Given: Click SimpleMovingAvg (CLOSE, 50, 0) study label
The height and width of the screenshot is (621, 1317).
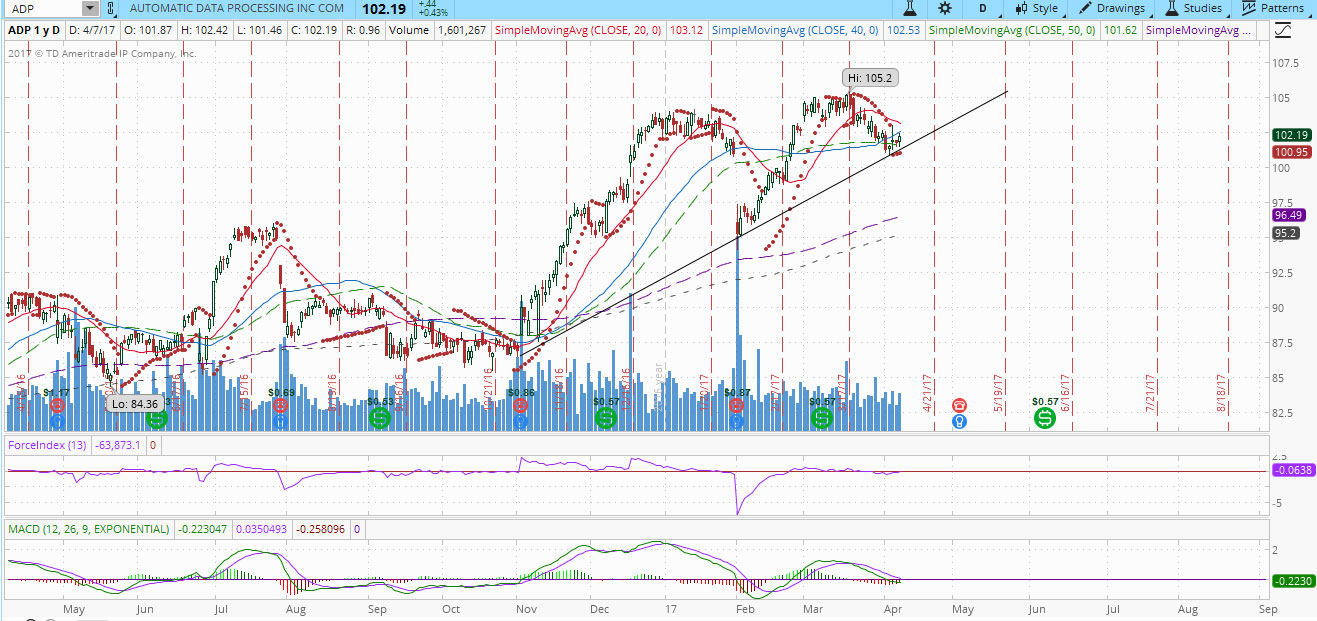Looking at the screenshot, I should (x=1014, y=31).
